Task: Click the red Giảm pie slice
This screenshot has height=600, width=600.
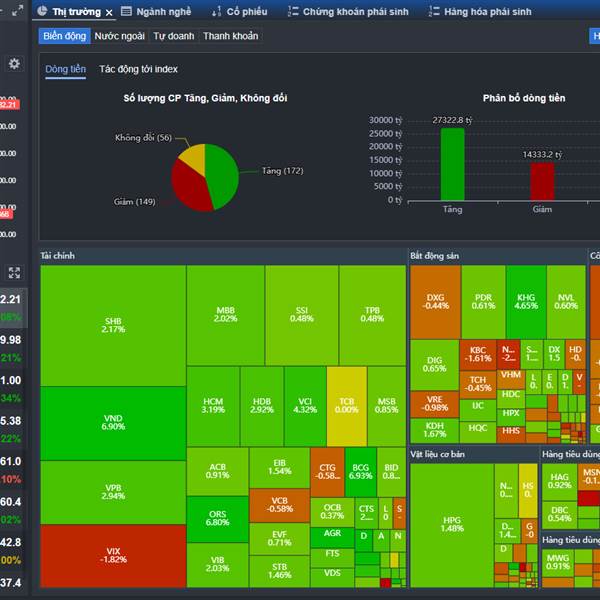Action: pyautogui.click(x=189, y=189)
